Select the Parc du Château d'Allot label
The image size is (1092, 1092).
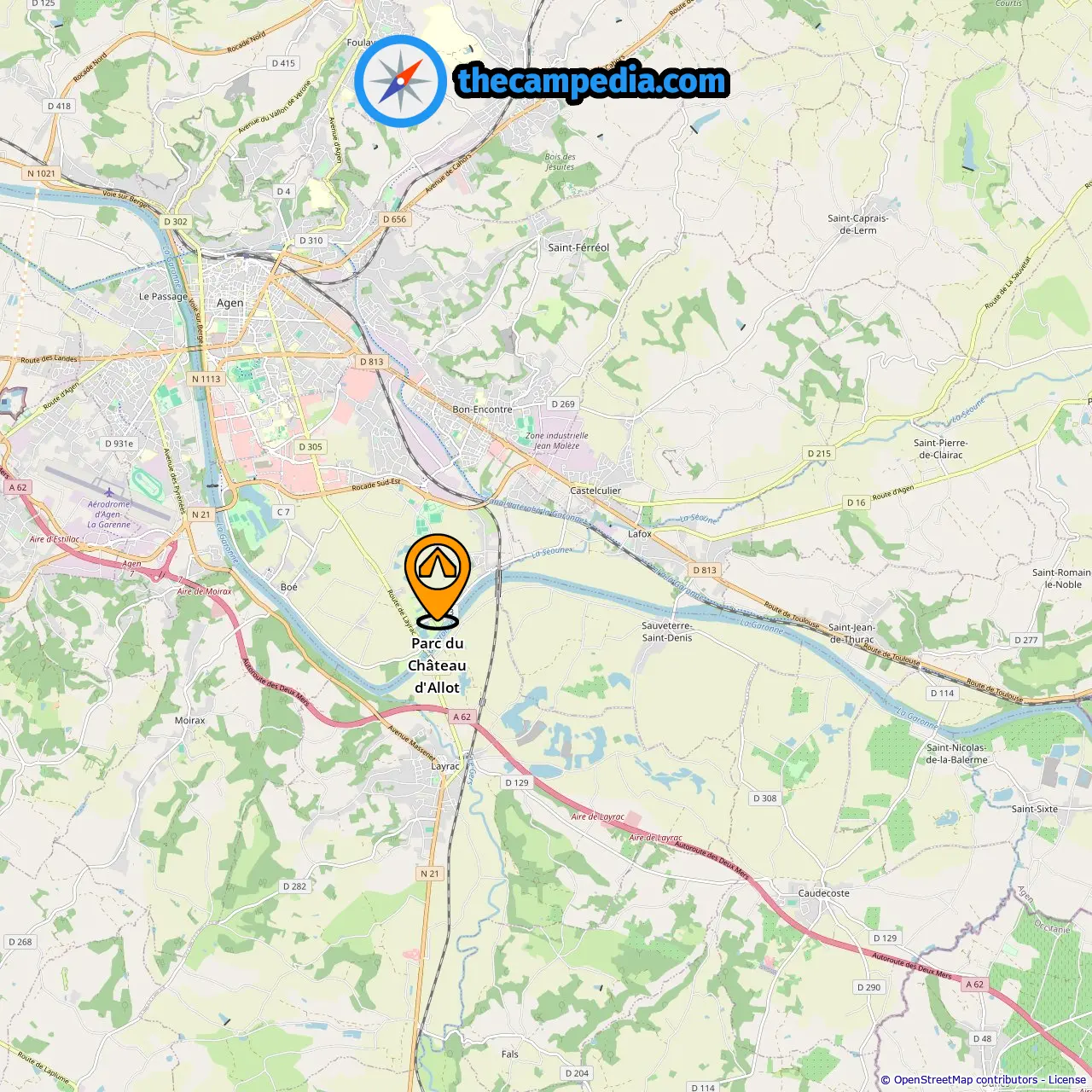437,665
